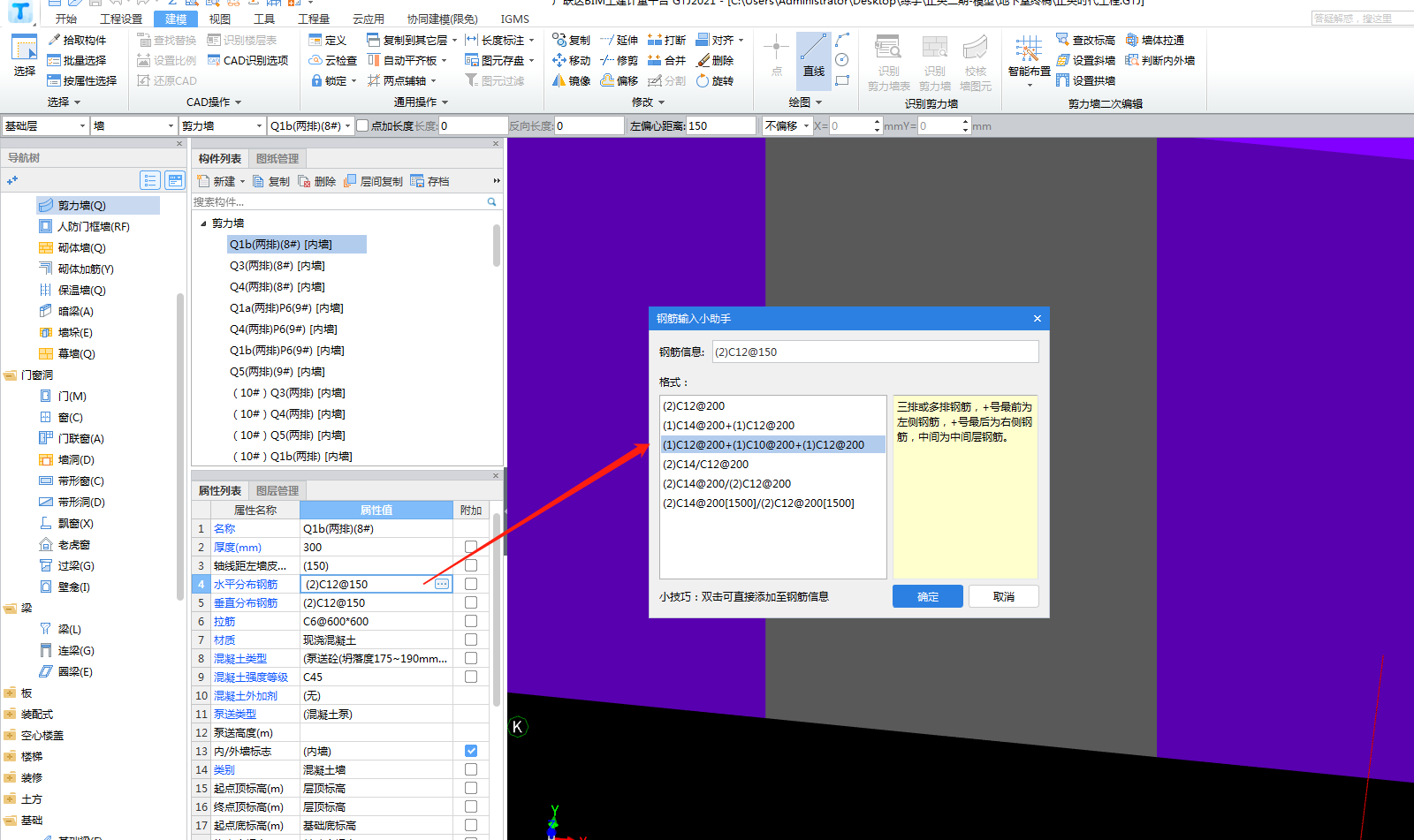This screenshot has width=1414, height=840.
Task: Open the Q1b(两排)(8#) component dropdown
Action: click(x=311, y=125)
